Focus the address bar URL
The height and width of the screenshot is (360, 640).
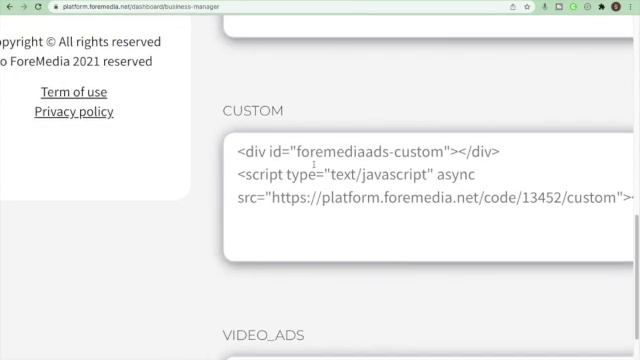click(141, 7)
